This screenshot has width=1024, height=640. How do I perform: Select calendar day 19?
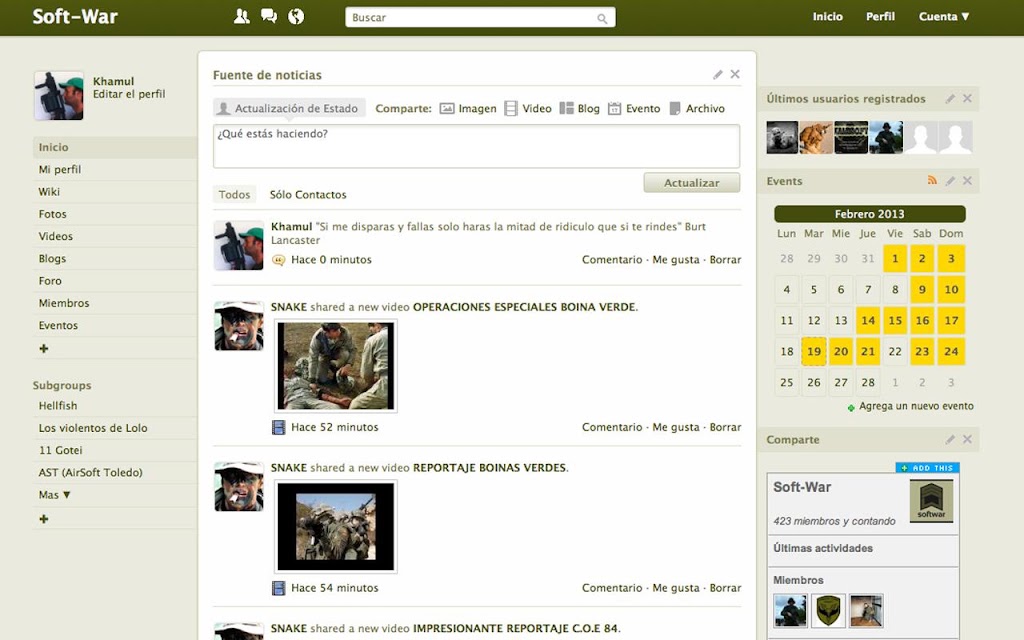(x=814, y=351)
